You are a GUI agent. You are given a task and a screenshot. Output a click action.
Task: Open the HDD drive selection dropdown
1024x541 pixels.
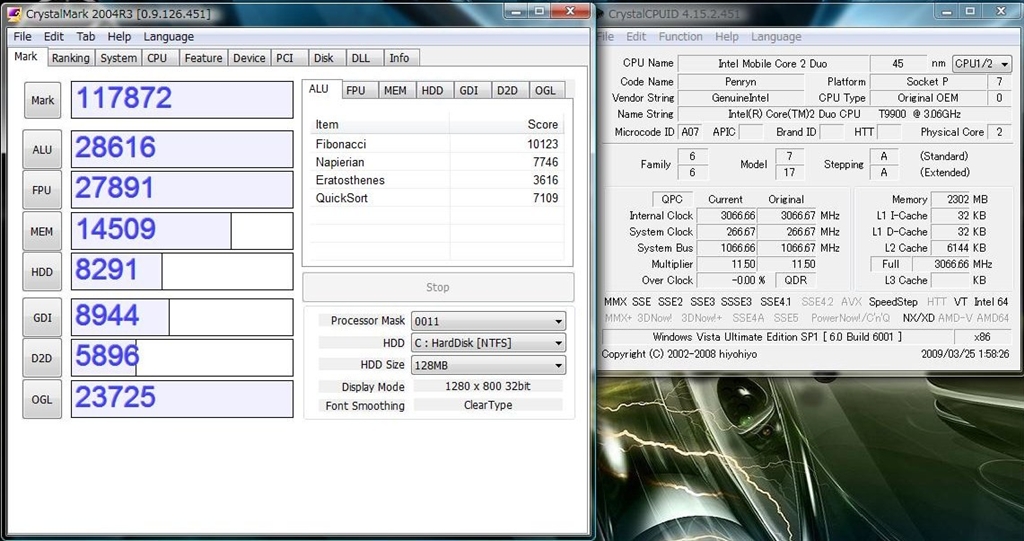pos(558,344)
